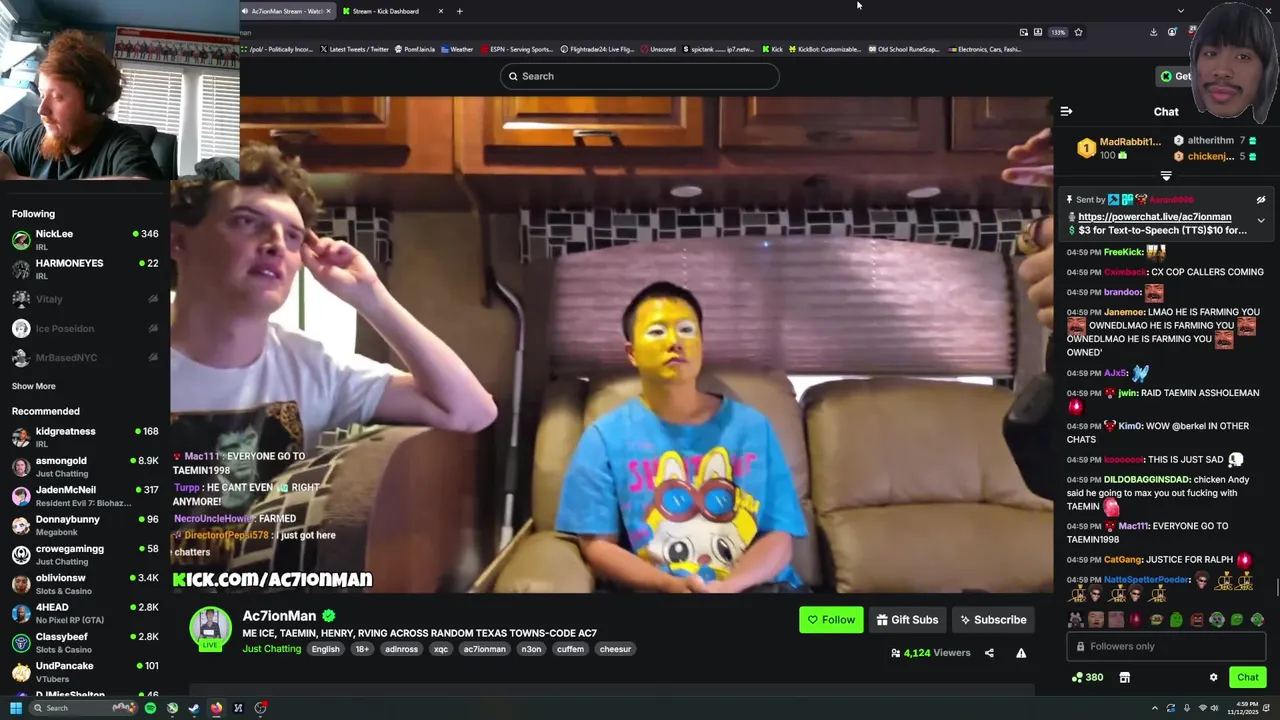1280x720 pixels.
Task: Open the powerchat.live/ac7ionman link
Action: point(1154,217)
